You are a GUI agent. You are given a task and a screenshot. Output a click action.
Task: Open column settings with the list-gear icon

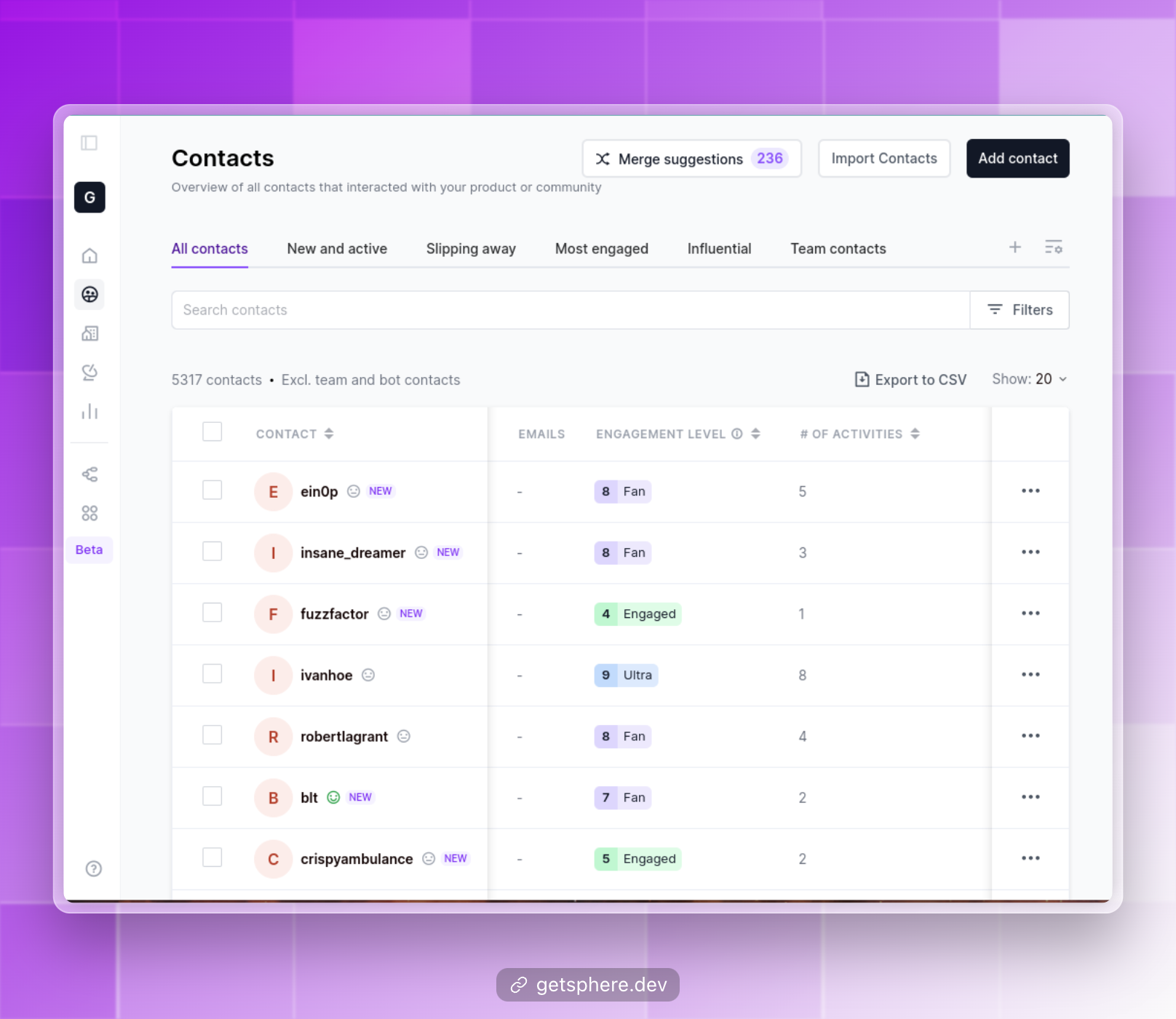(x=1054, y=247)
